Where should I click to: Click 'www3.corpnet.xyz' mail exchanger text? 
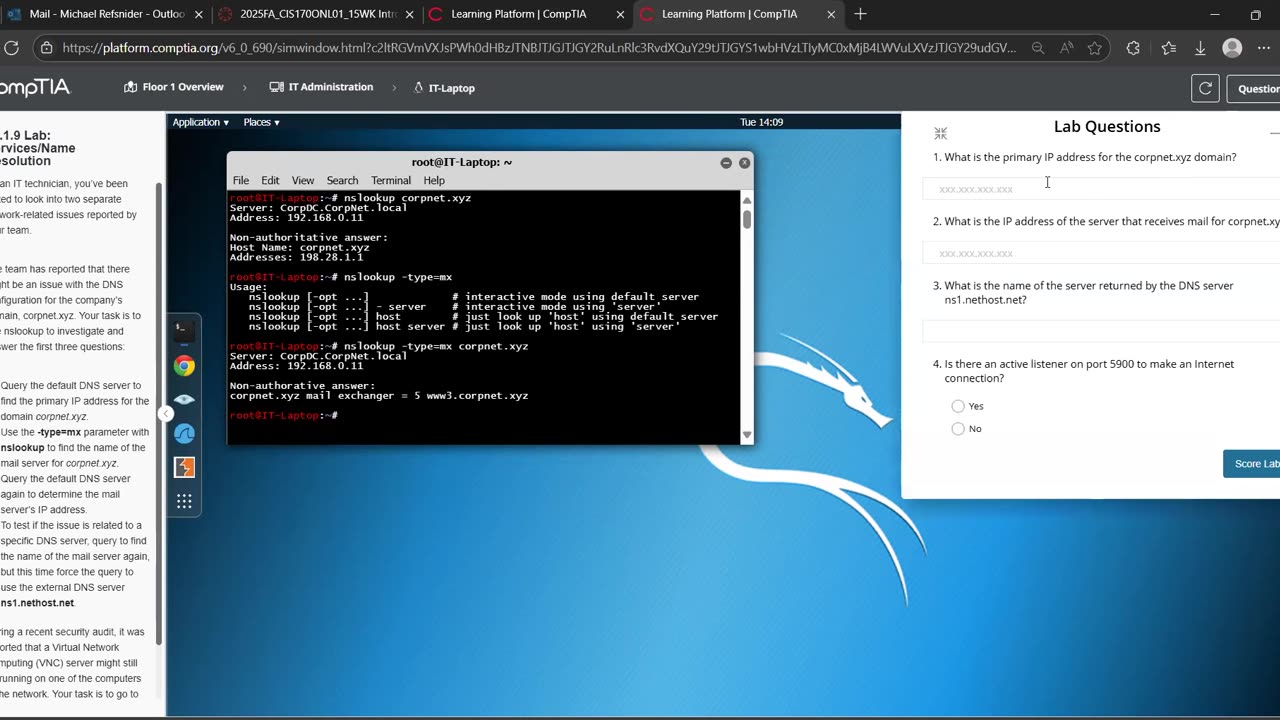coord(477,396)
